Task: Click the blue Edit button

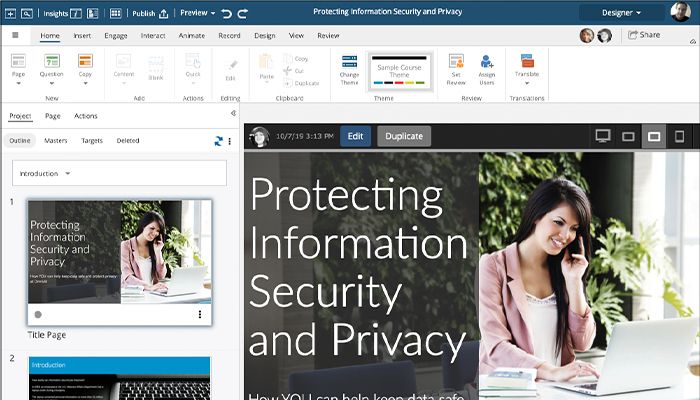Action: coord(354,136)
